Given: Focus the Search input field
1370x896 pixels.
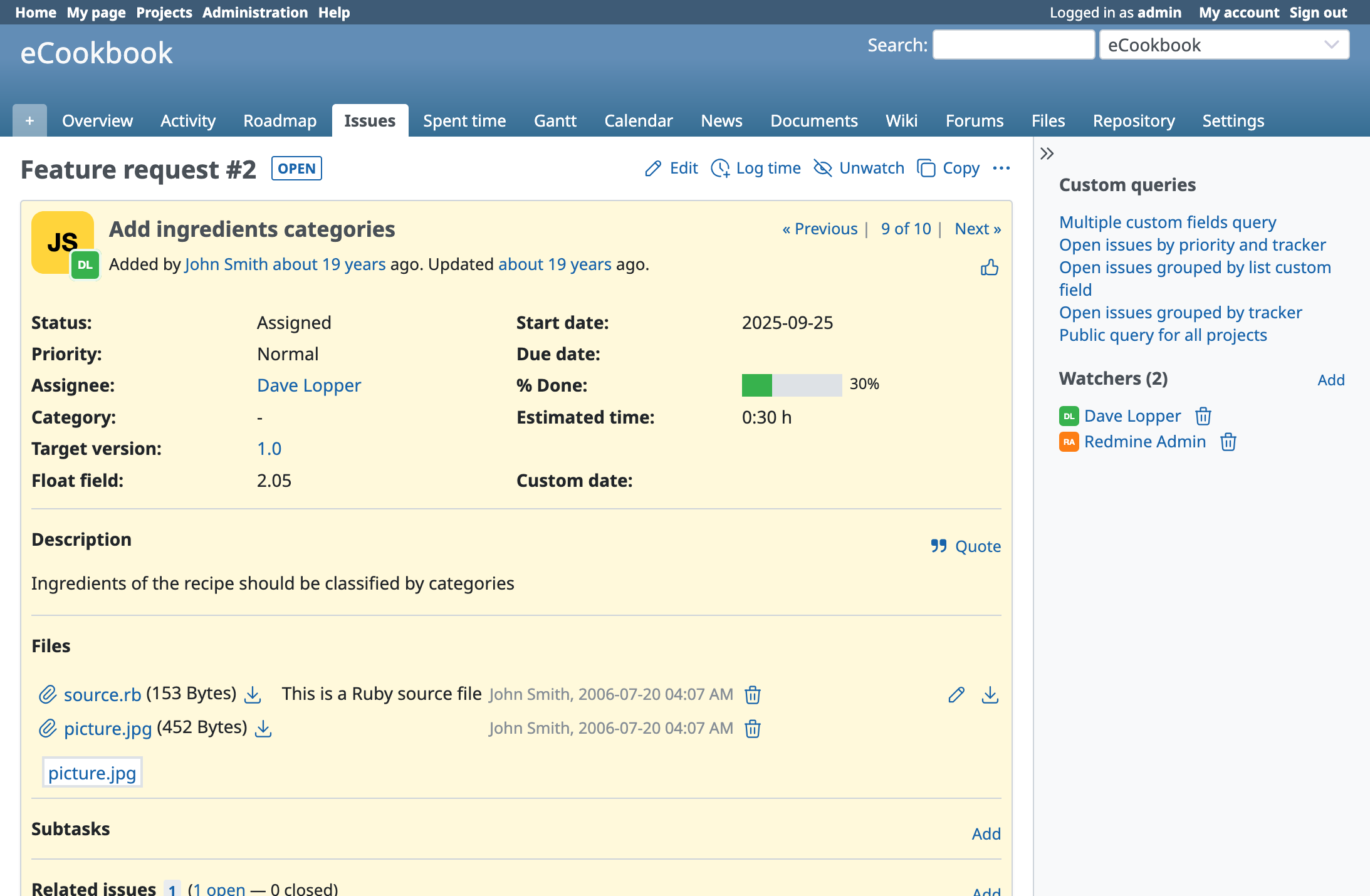Looking at the screenshot, I should point(1013,45).
